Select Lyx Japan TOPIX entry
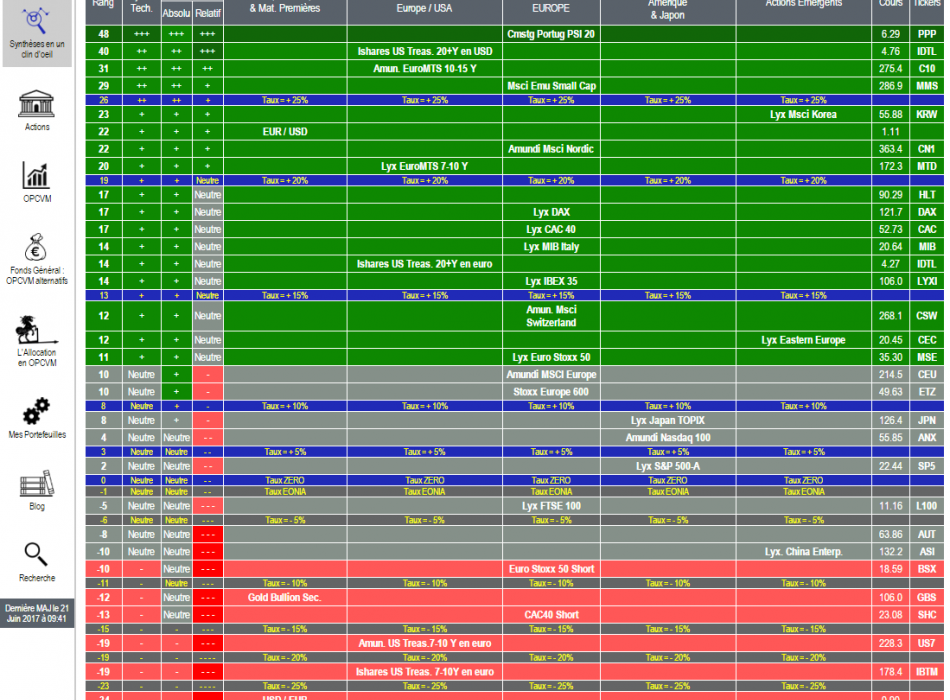The image size is (950, 700). (x=668, y=421)
